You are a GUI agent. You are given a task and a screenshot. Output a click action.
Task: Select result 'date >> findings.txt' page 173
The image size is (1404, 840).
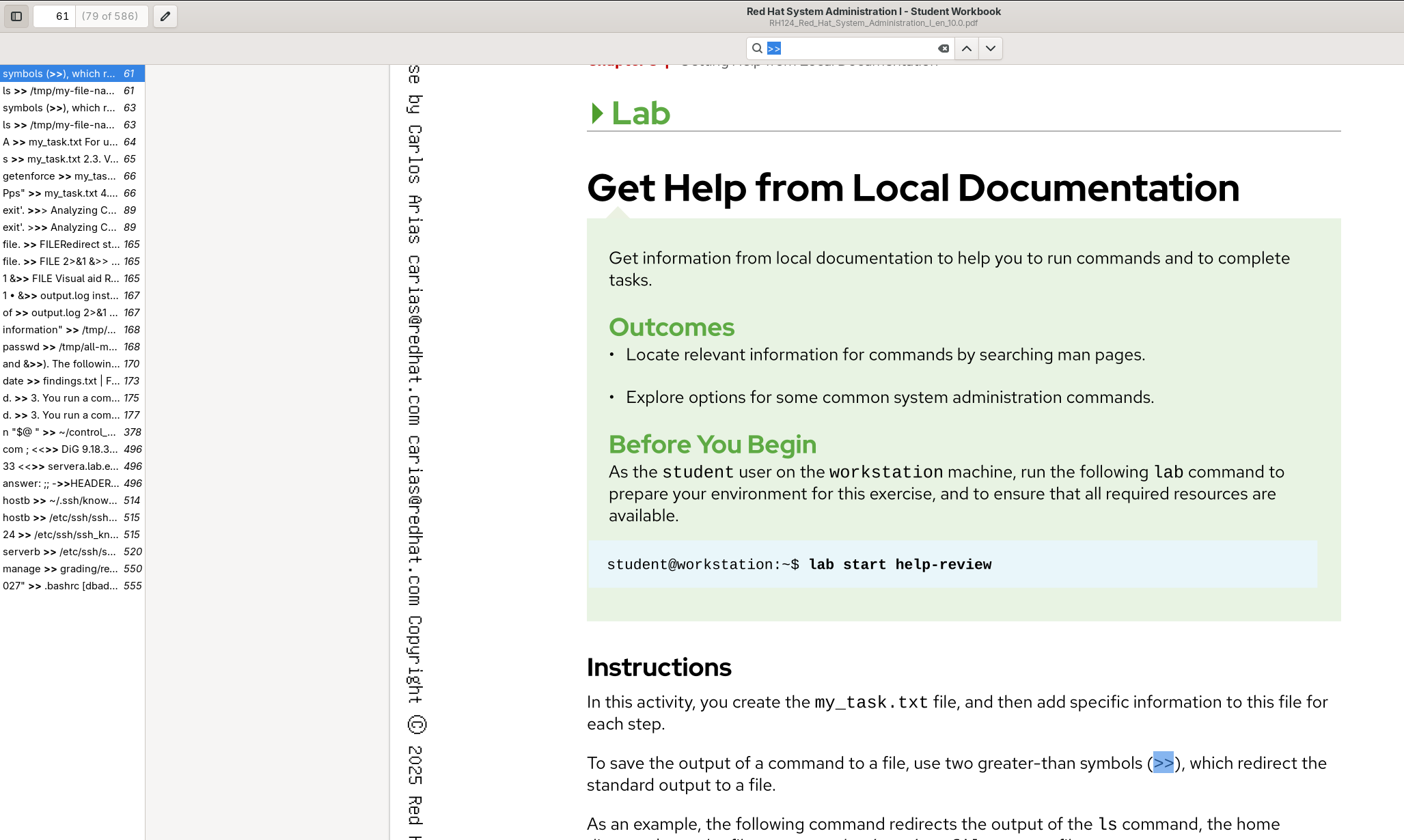point(72,381)
